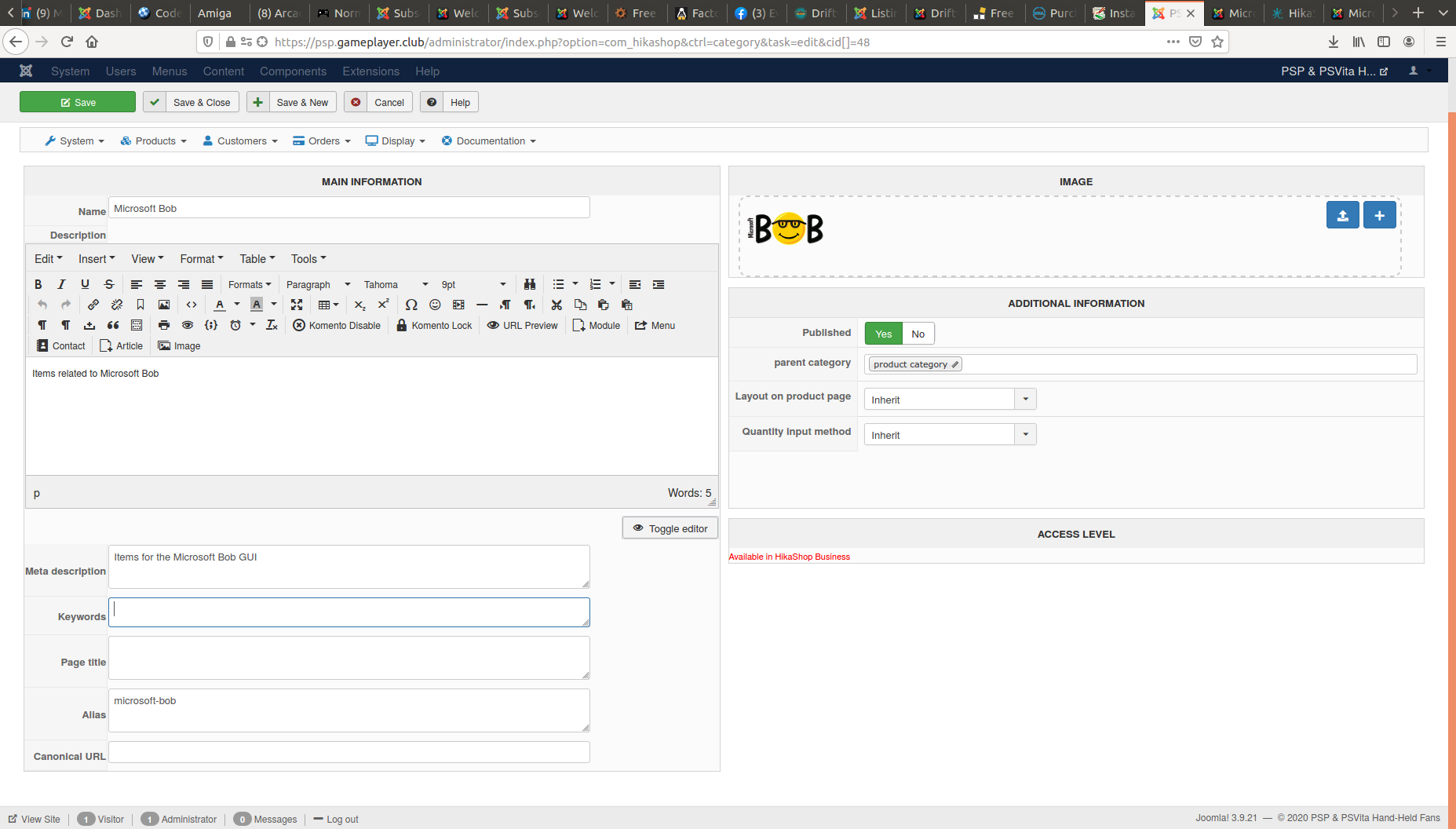Remove link using the unlink icon
The height and width of the screenshot is (829, 1456).
117,305
